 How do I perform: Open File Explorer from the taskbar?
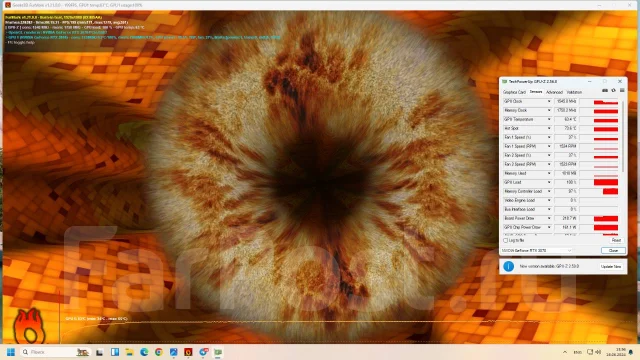[x=129, y=352]
